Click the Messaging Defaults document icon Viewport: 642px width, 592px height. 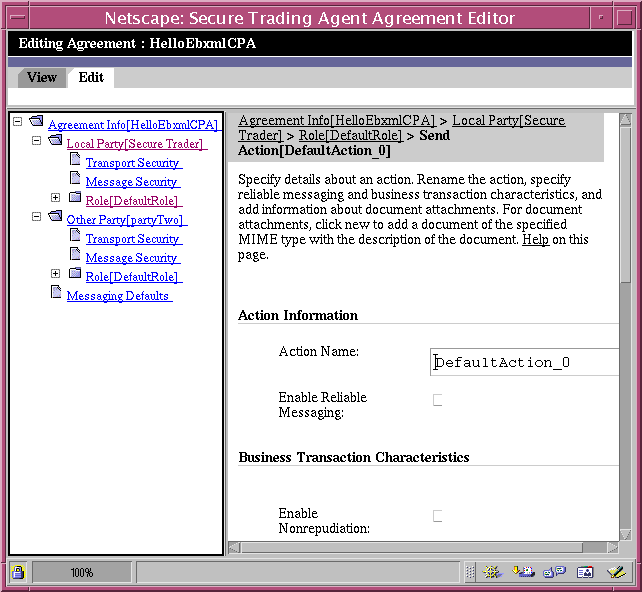coord(56,292)
